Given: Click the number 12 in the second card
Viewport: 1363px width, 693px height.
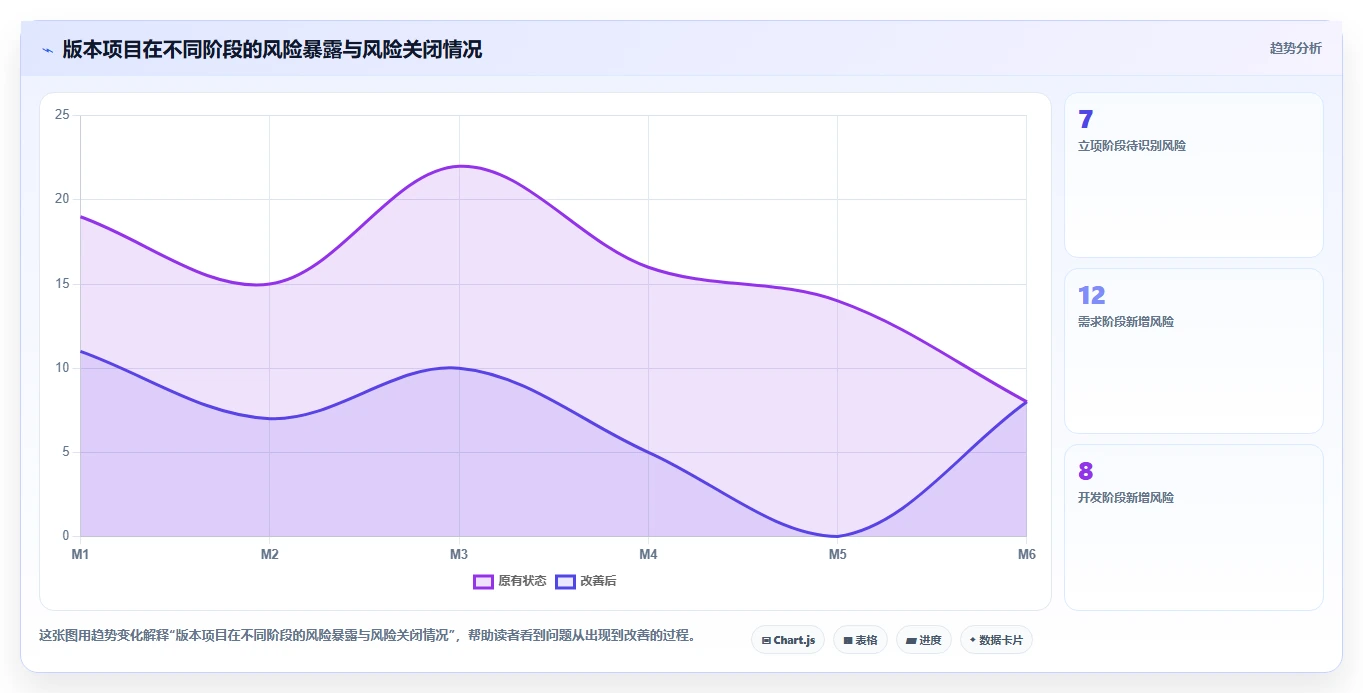Looking at the screenshot, I should coord(1091,295).
